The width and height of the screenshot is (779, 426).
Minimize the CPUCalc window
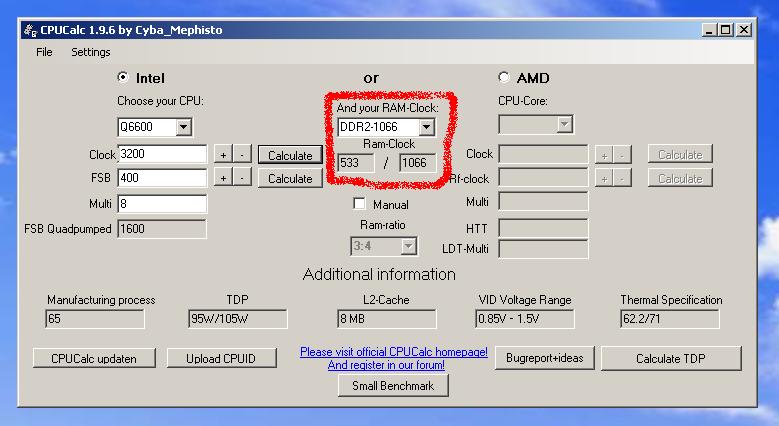click(709, 30)
